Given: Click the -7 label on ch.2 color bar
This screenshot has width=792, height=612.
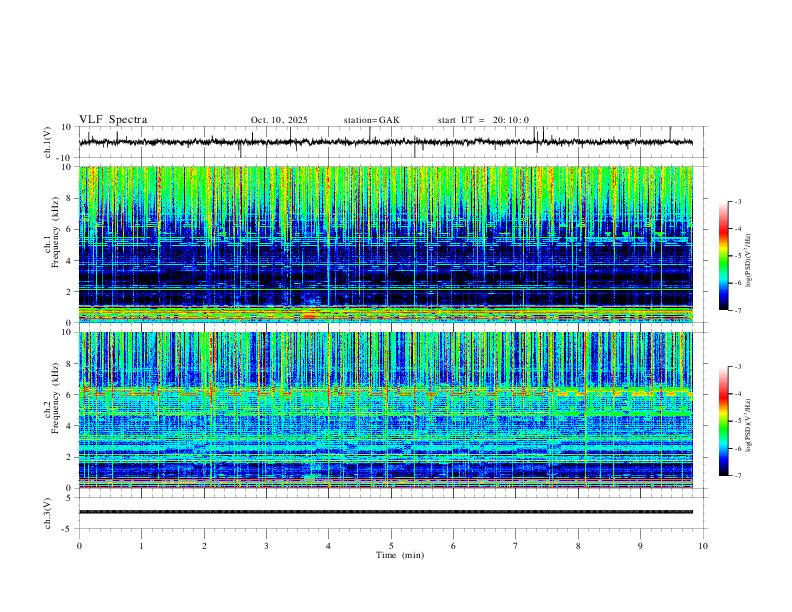Looking at the screenshot, I should point(737,476).
